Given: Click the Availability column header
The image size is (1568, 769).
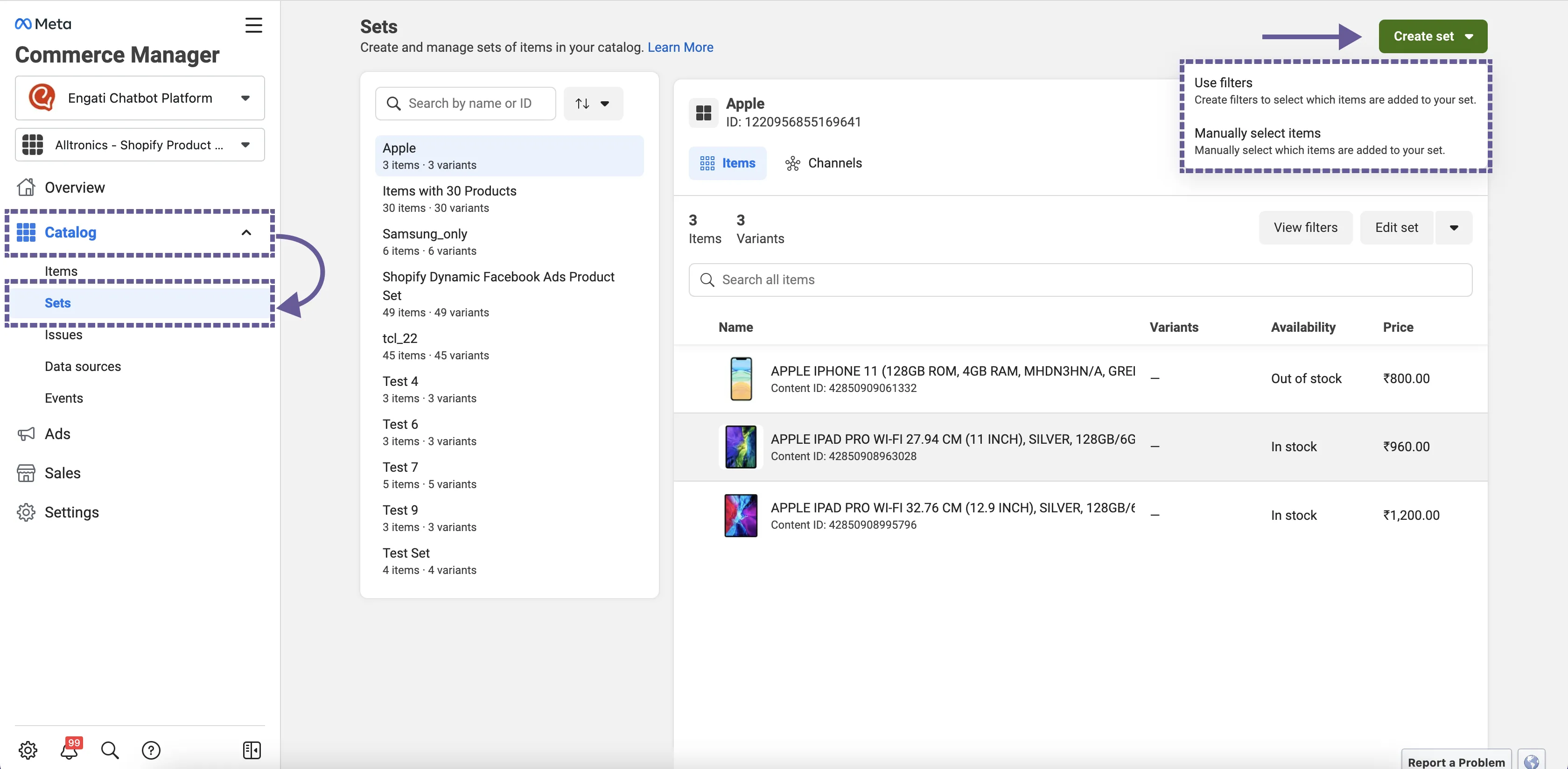Looking at the screenshot, I should coord(1303,327).
